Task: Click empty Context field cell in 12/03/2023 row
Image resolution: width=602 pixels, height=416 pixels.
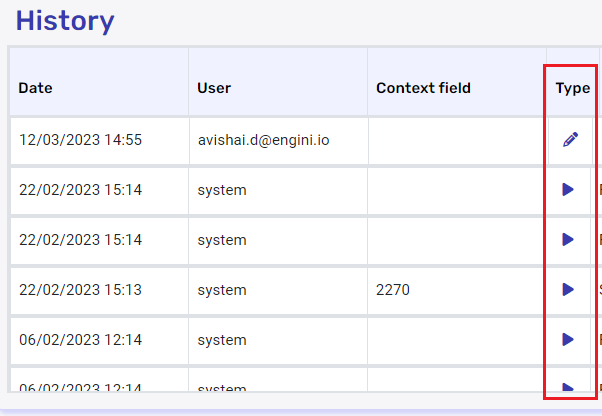Action: pos(456,140)
